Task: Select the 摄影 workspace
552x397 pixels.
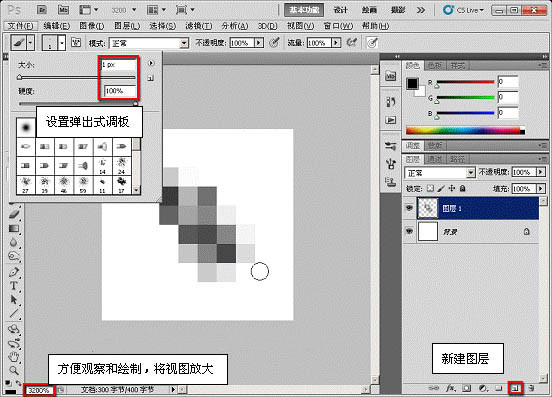Action: [398, 10]
